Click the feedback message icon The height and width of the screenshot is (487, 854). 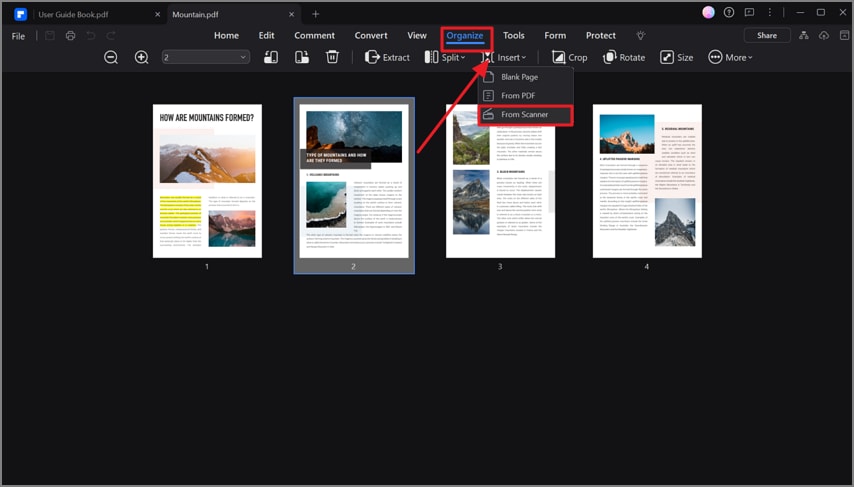[x=749, y=12]
